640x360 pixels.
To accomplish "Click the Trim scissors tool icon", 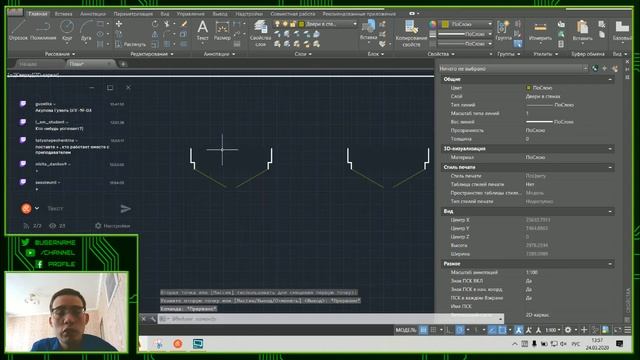I will 167,24.
